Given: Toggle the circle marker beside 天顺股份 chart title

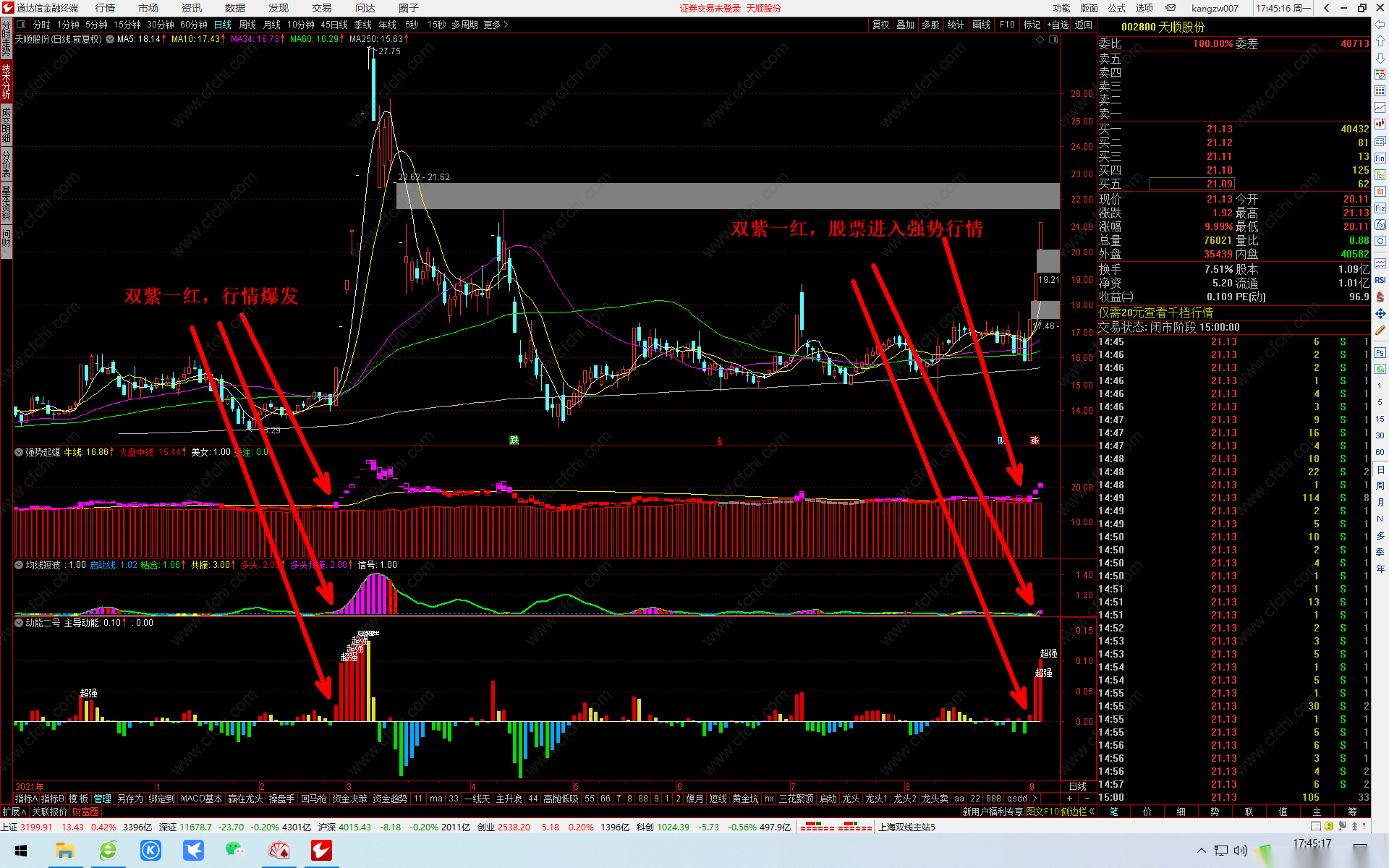Looking at the screenshot, I should pyautogui.click(x=110, y=40).
